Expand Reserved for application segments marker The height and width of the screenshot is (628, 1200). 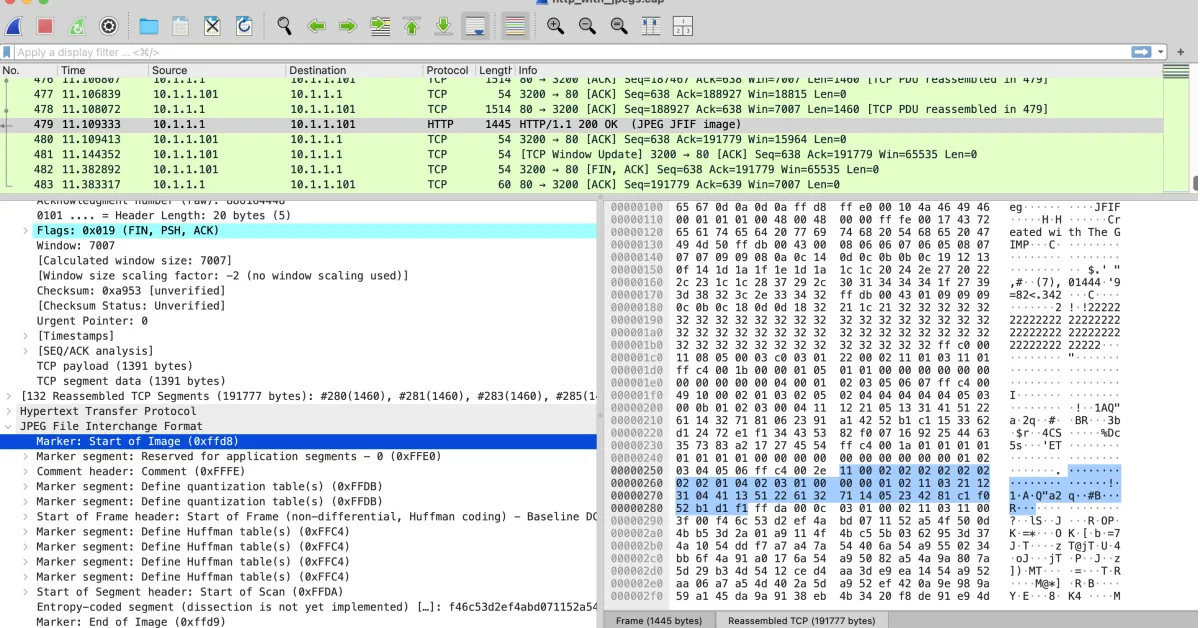tap(26, 457)
